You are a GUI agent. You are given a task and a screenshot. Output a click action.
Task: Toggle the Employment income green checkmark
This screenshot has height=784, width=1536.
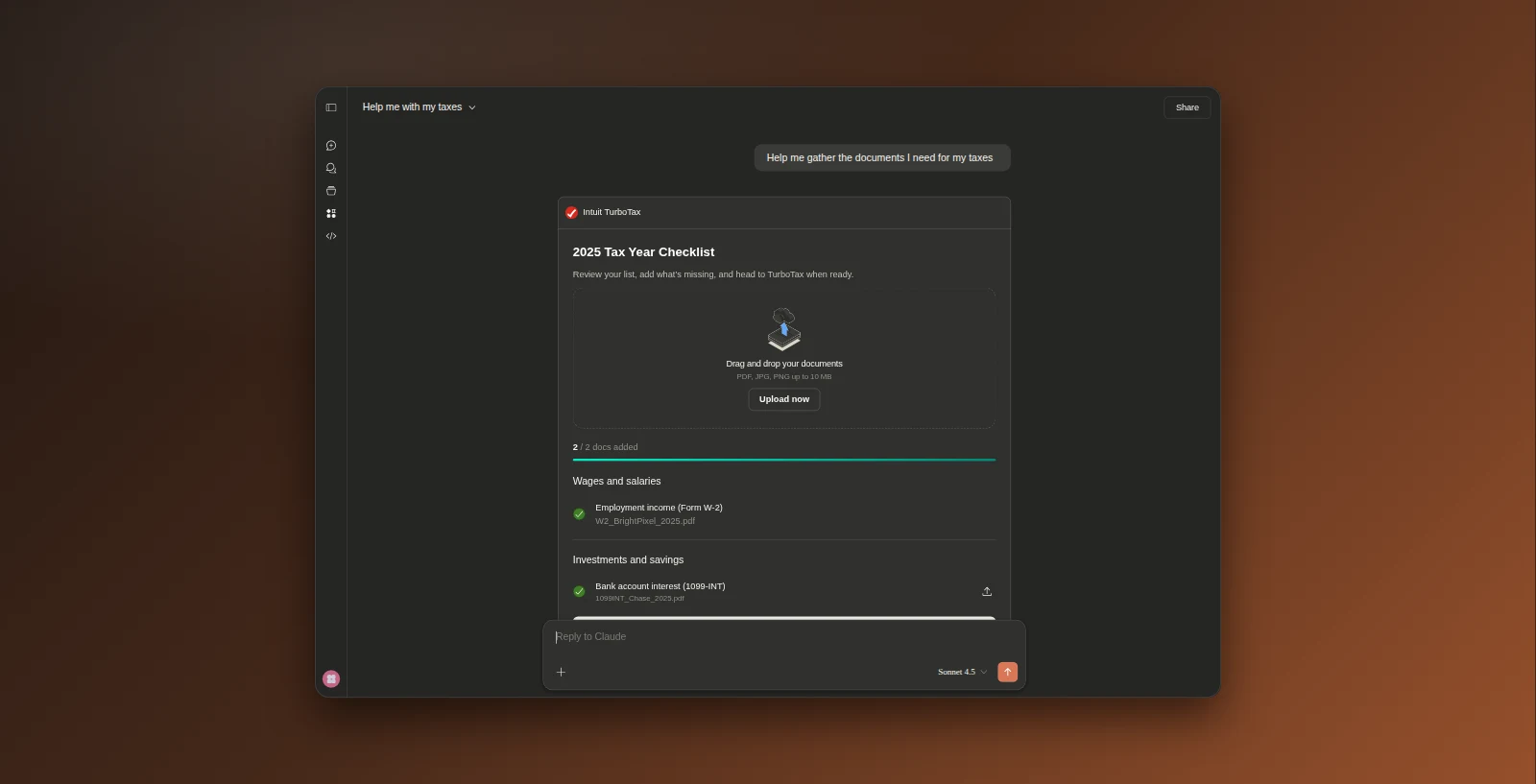click(x=579, y=514)
